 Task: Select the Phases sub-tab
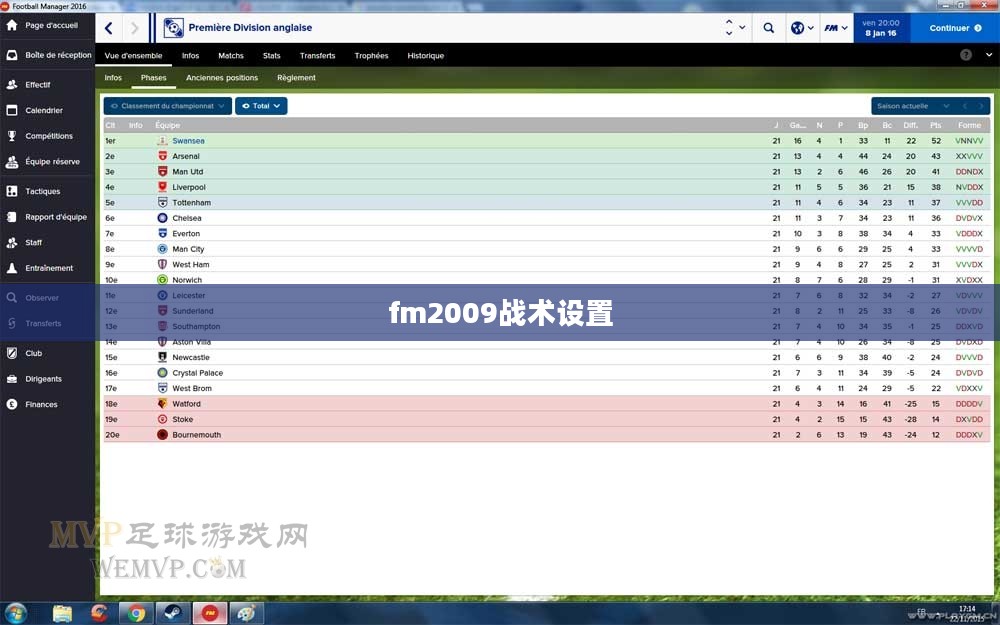pos(154,78)
